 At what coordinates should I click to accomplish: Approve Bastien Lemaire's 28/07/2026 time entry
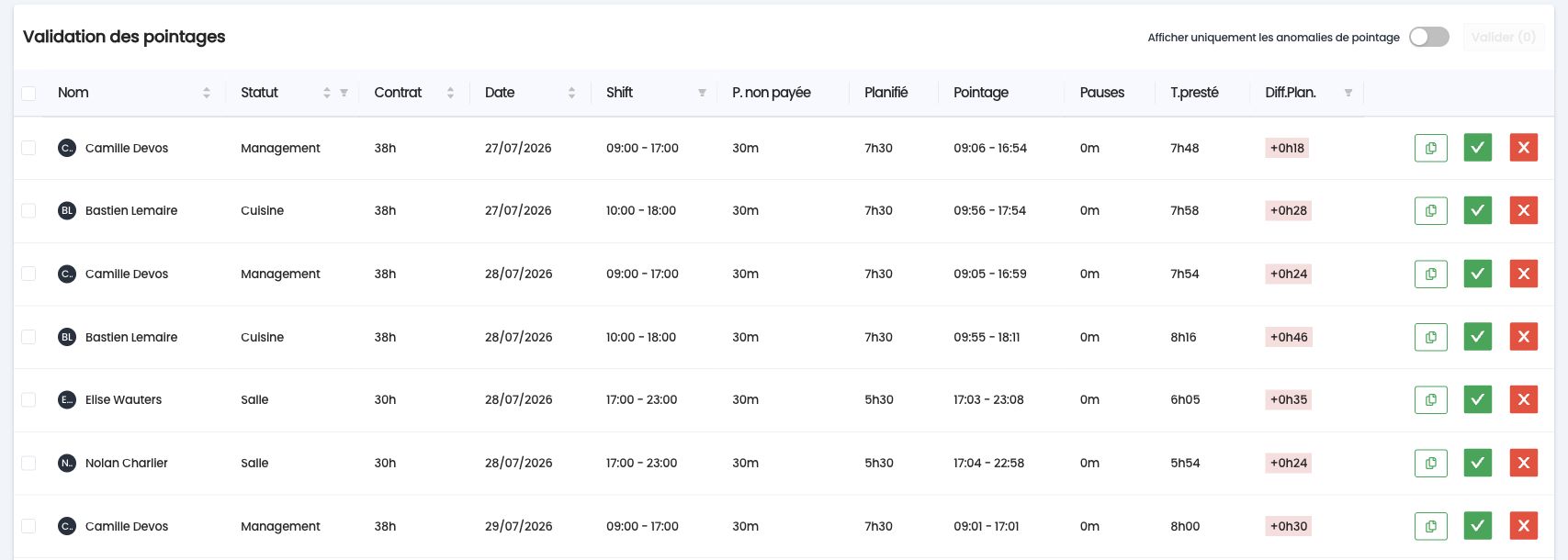coord(1477,337)
